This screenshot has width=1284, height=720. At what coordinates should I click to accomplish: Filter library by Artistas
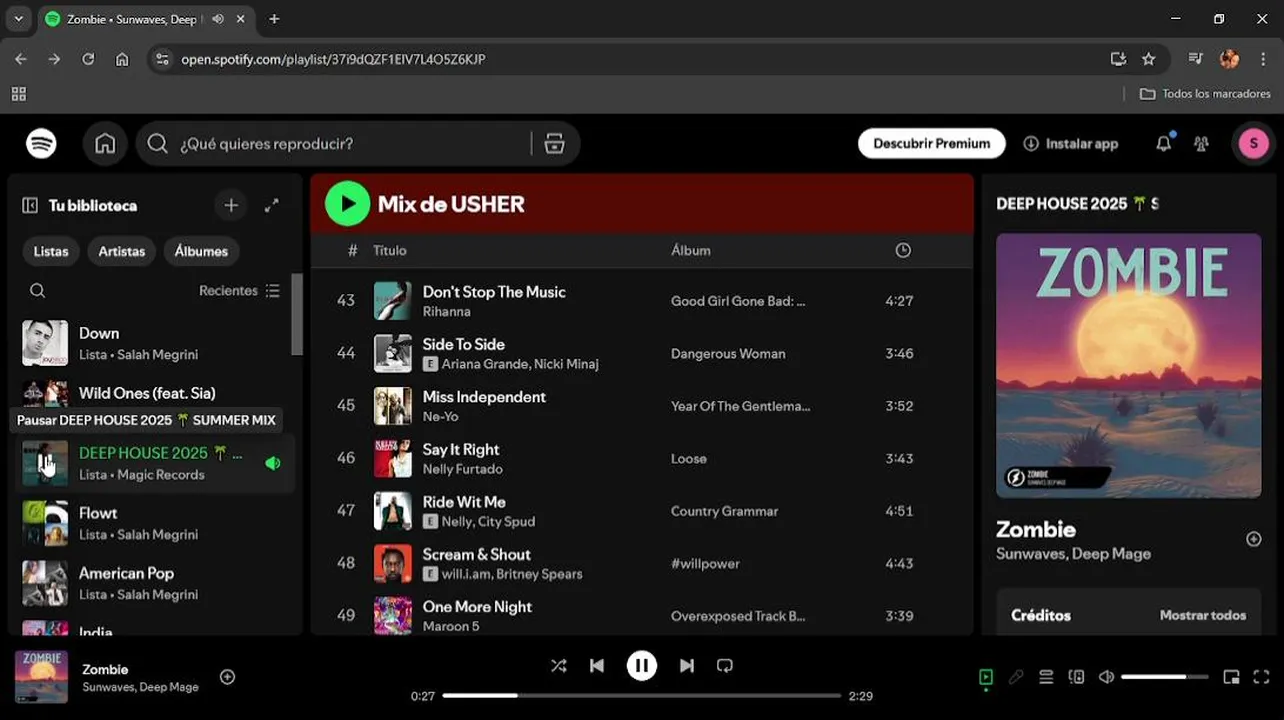(122, 251)
